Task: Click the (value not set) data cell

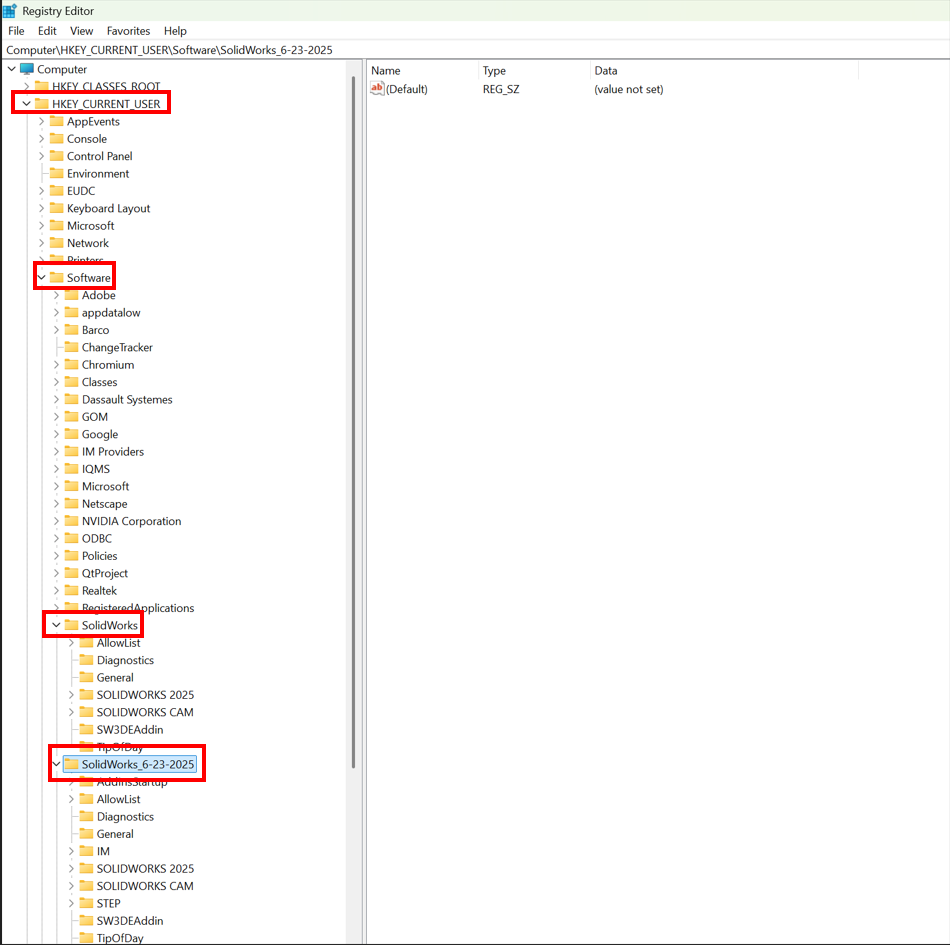Action: [x=628, y=89]
